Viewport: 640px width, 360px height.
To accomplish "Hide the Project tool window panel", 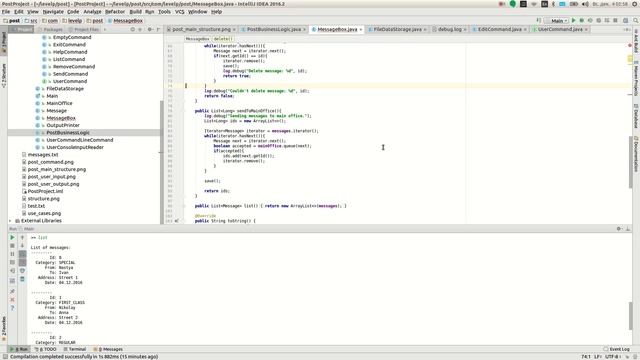I will tap(159, 29).
